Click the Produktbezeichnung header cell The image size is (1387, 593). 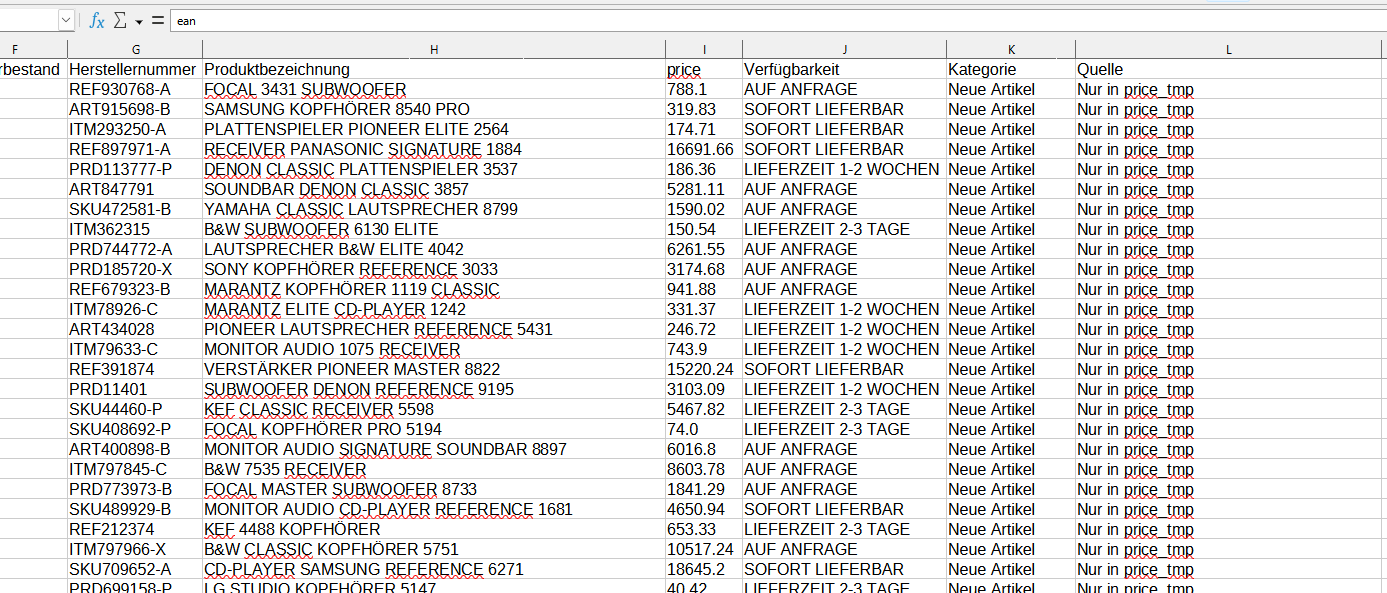coord(277,70)
